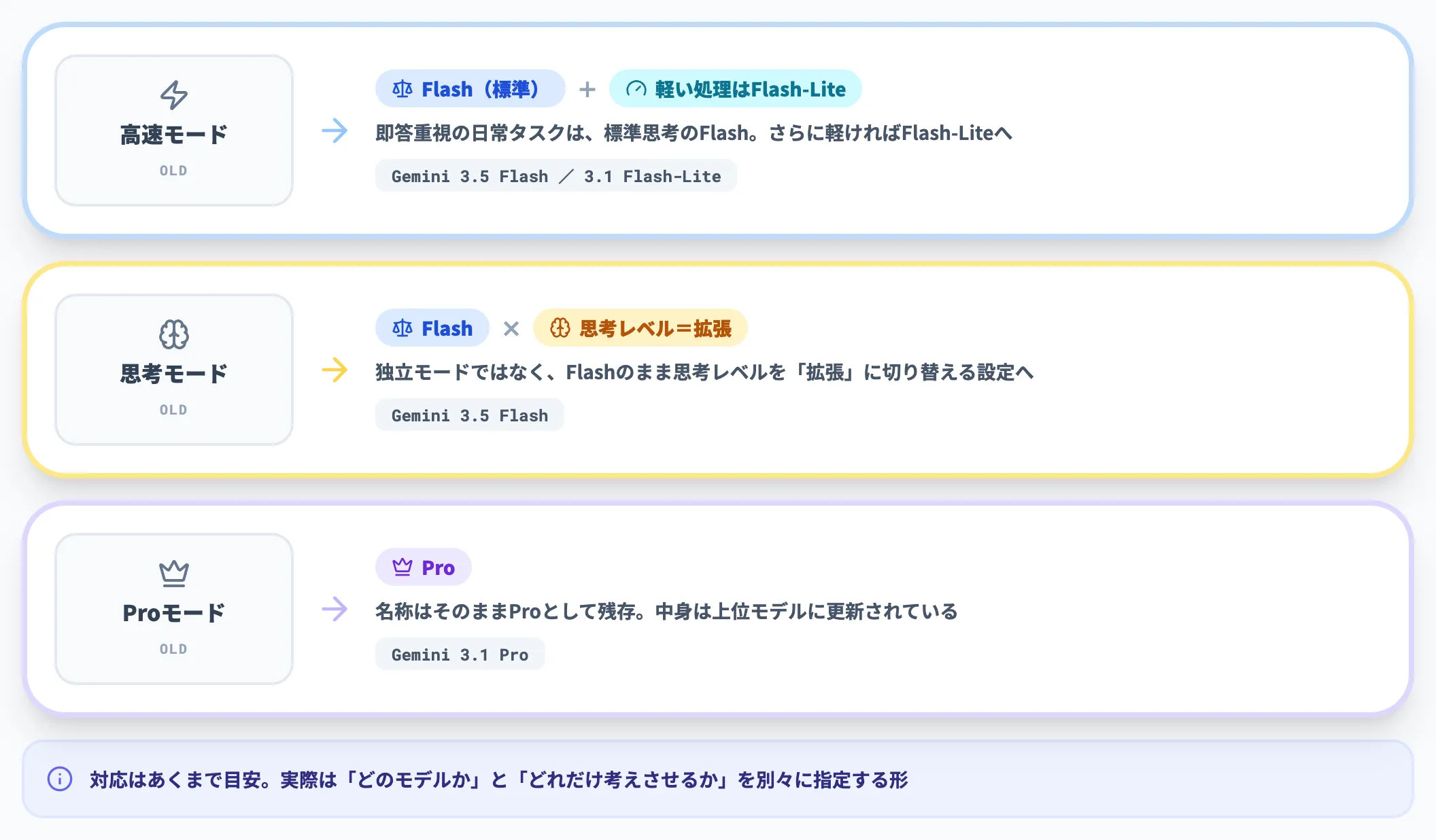1436x840 pixels.
Task: Click the standalone Gemini 3.5 Flash chip
Action: (x=470, y=415)
